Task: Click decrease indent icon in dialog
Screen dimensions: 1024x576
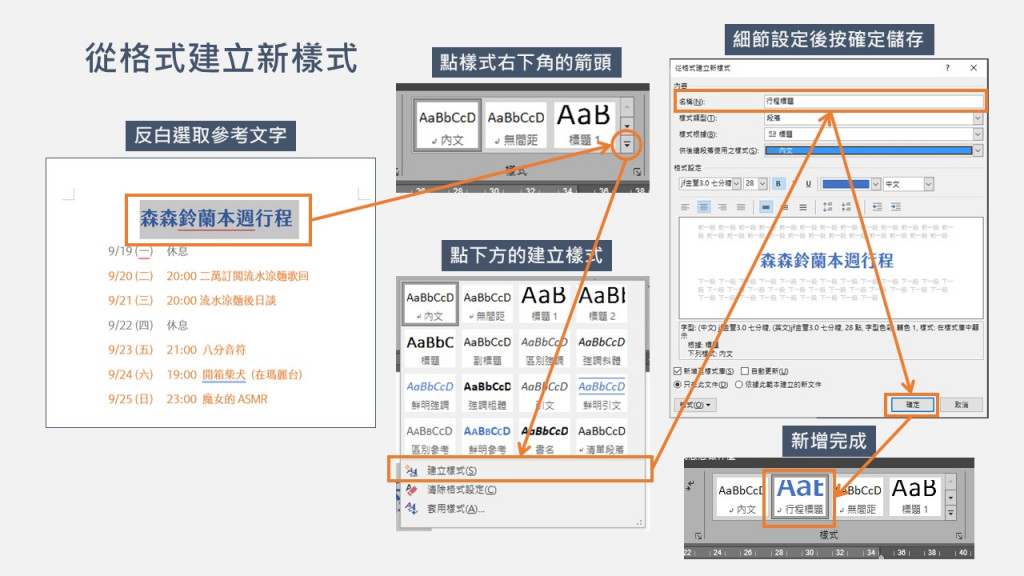Action: (877, 207)
